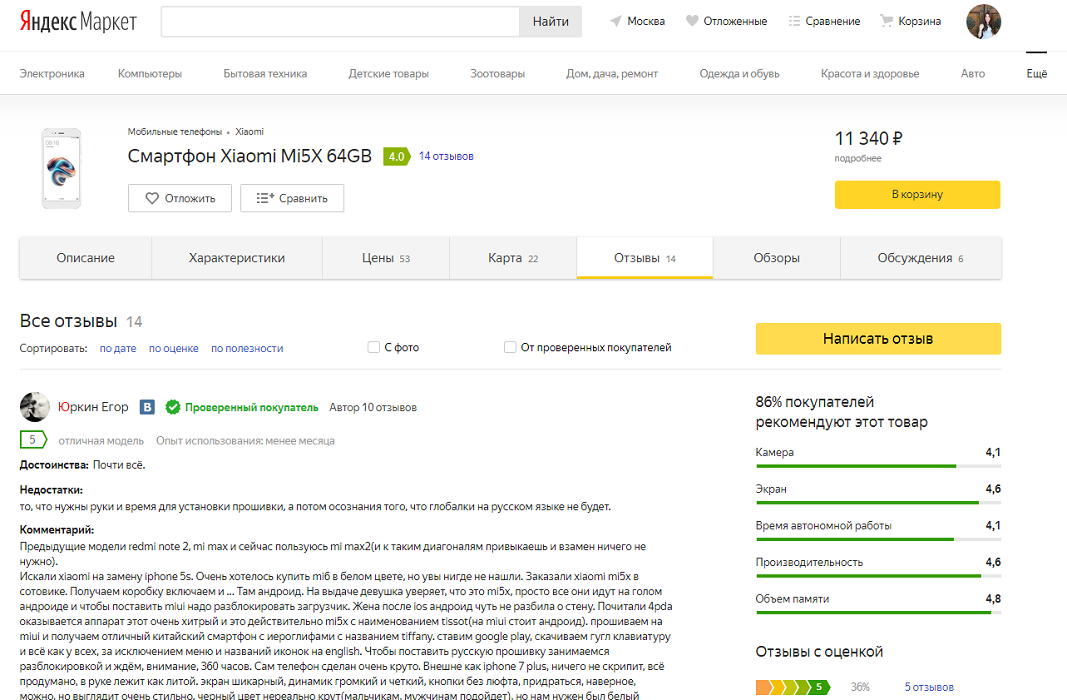Image resolution: width=1067 pixels, height=700 pixels.
Task: Open the Сравнение link
Action: tap(833, 21)
